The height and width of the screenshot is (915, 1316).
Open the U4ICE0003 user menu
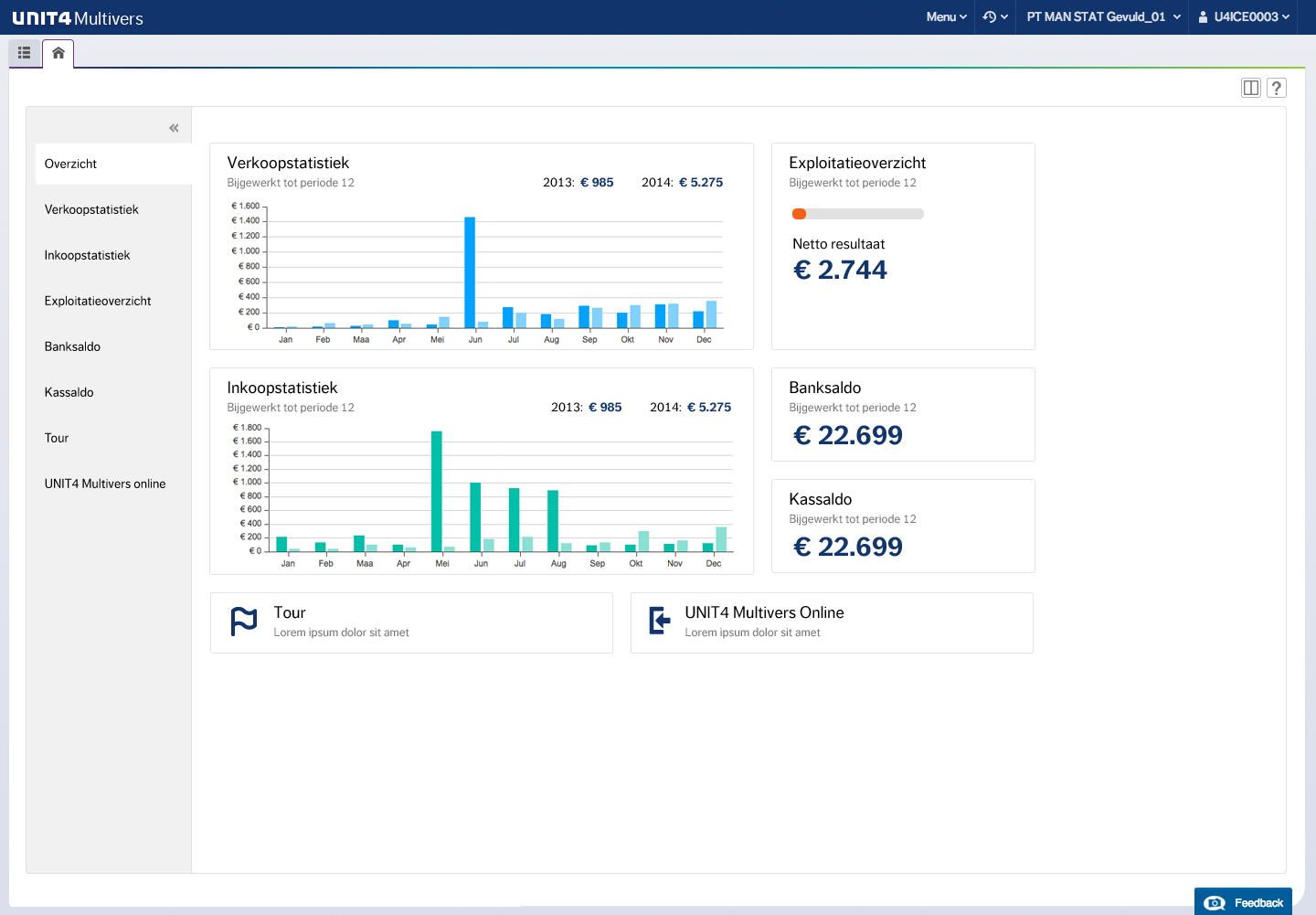(x=1244, y=17)
